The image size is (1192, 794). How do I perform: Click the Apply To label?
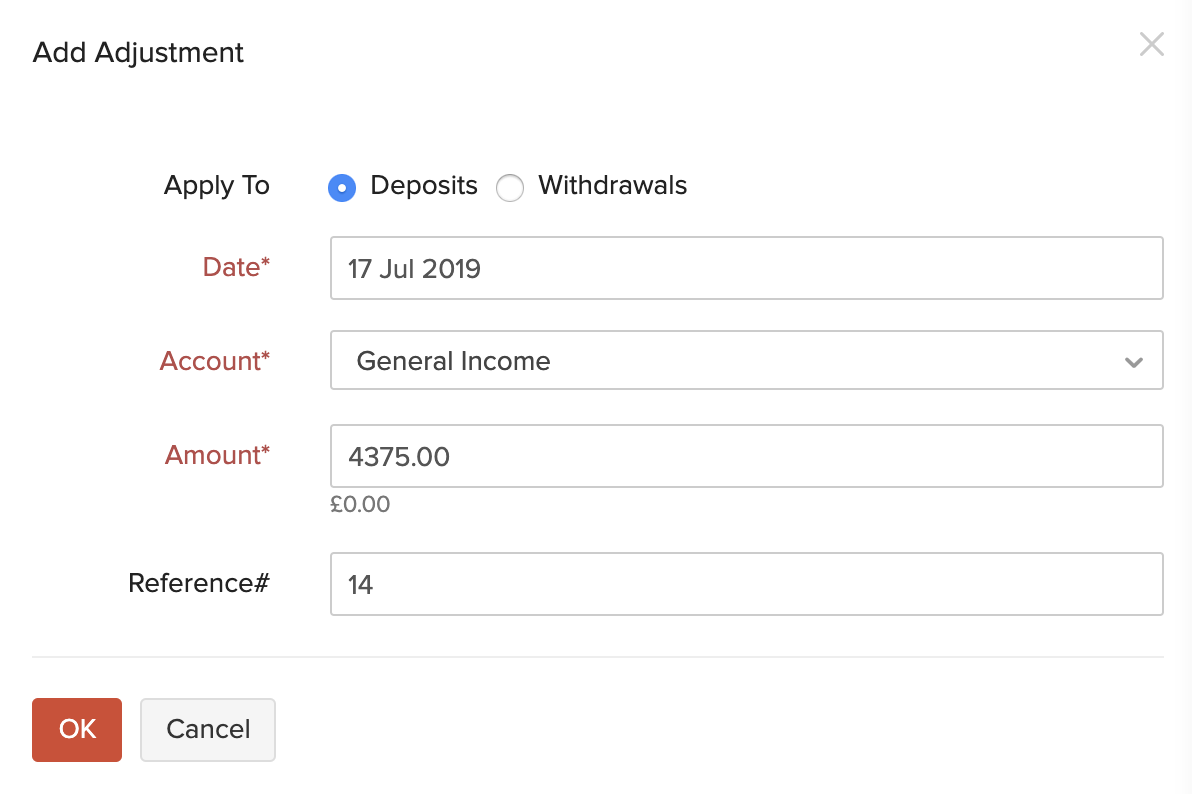216,186
